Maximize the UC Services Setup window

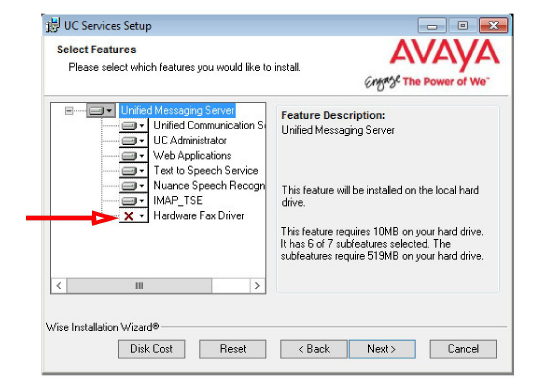click(x=463, y=25)
